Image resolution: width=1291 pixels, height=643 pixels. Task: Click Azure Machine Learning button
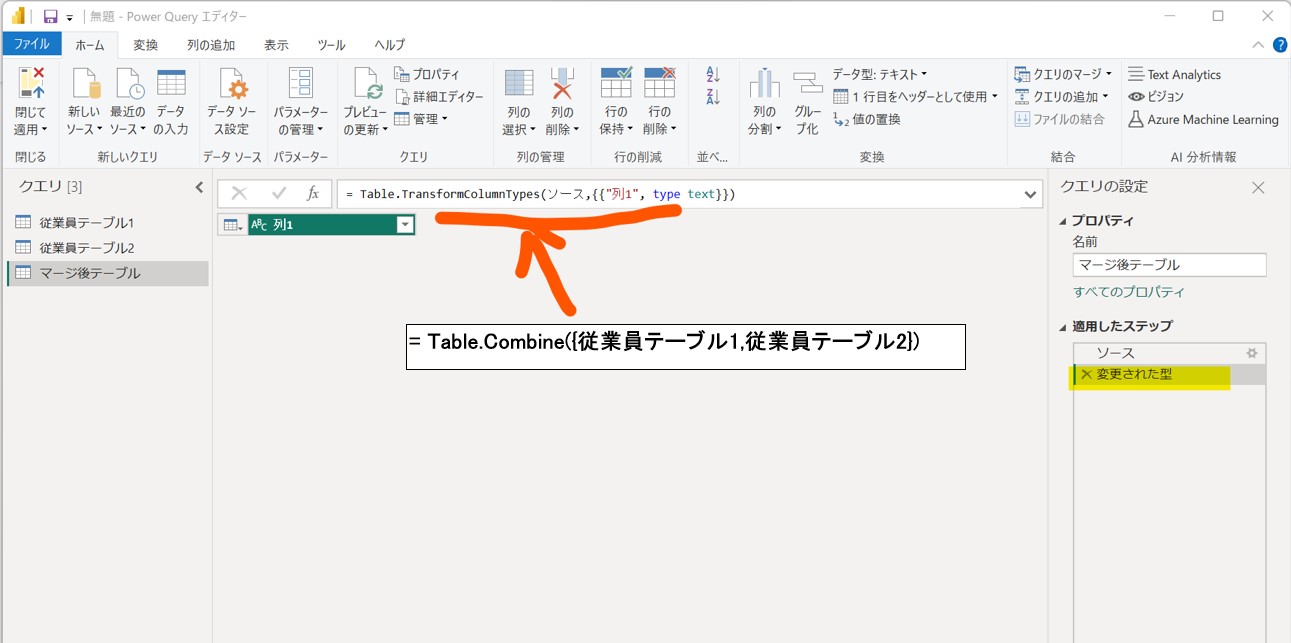pyautogui.click(x=1204, y=119)
